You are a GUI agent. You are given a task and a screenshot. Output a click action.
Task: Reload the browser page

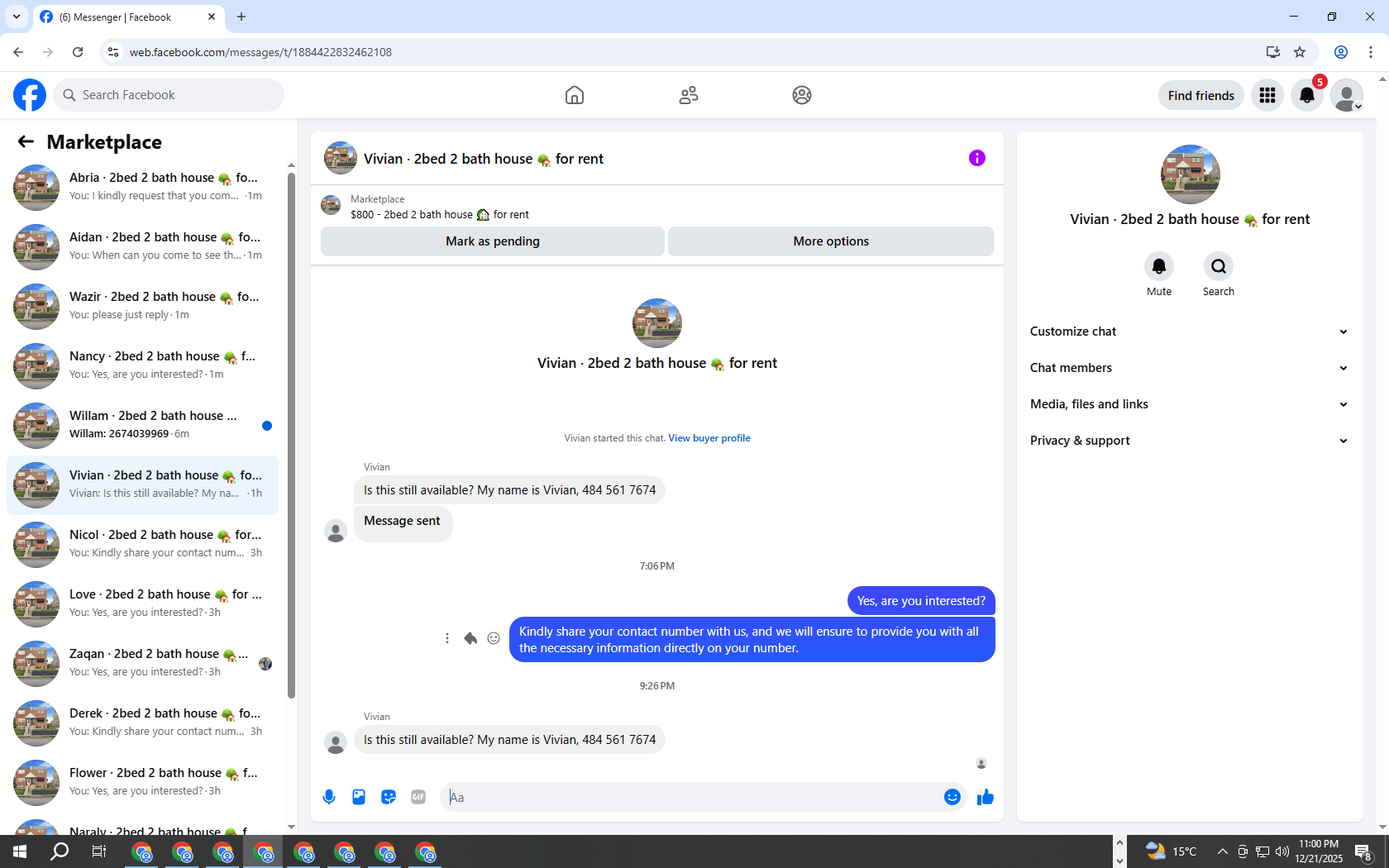pyautogui.click(x=78, y=52)
